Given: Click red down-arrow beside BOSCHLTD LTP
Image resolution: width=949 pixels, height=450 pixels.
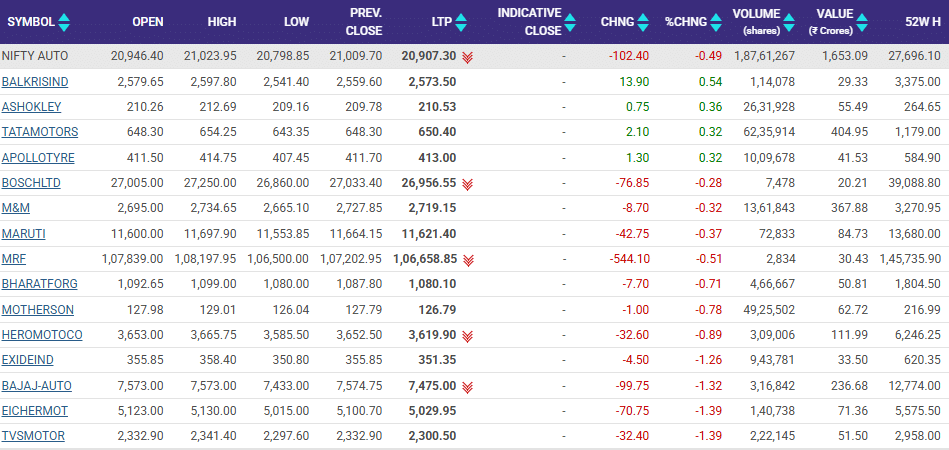Looking at the screenshot, I should click(x=467, y=184).
